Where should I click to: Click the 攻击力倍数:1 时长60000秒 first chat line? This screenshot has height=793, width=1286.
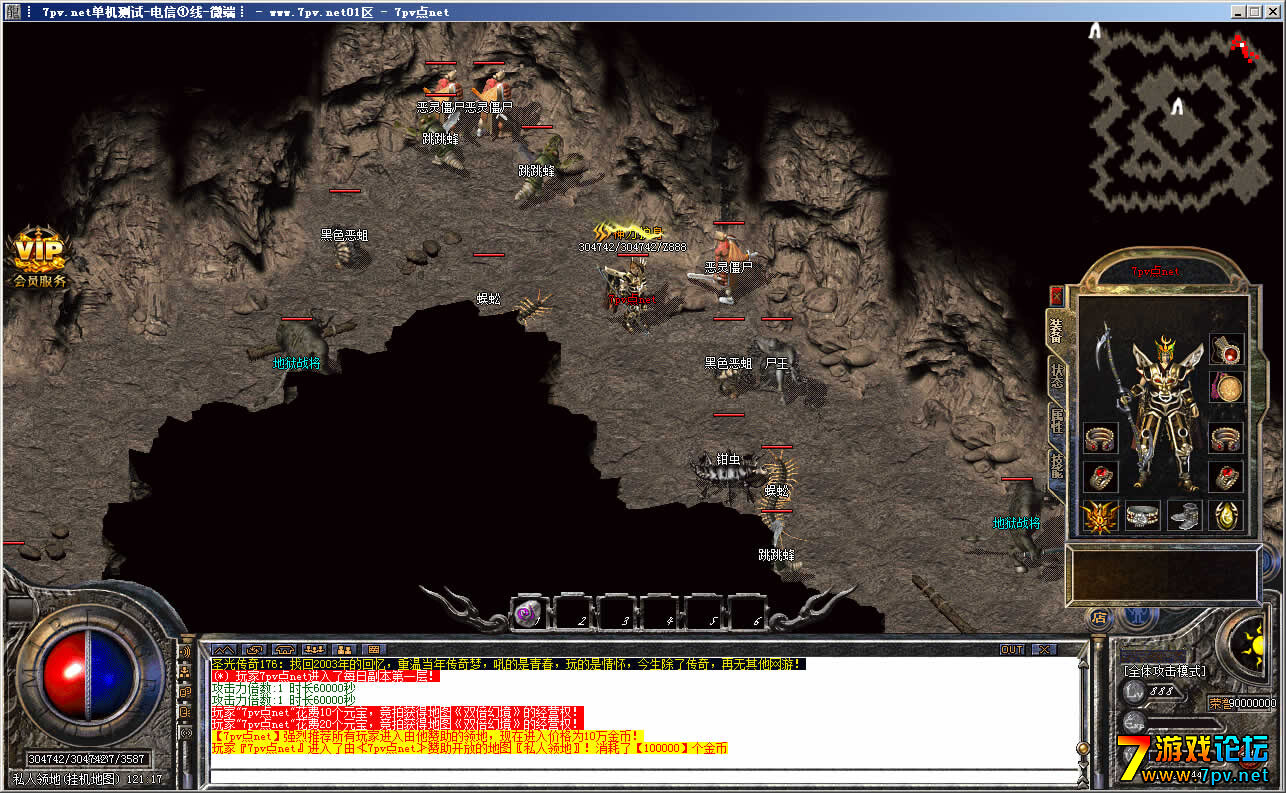click(283, 688)
